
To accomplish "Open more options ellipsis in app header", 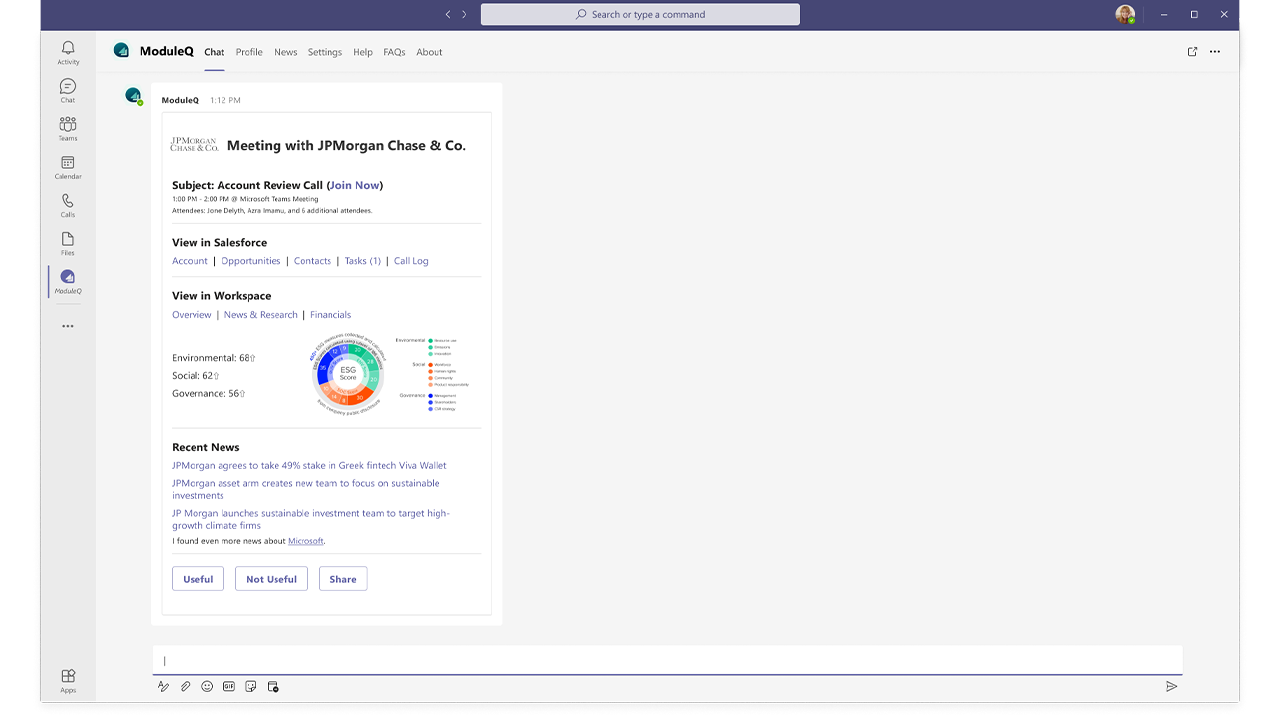I will (x=1215, y=52).
